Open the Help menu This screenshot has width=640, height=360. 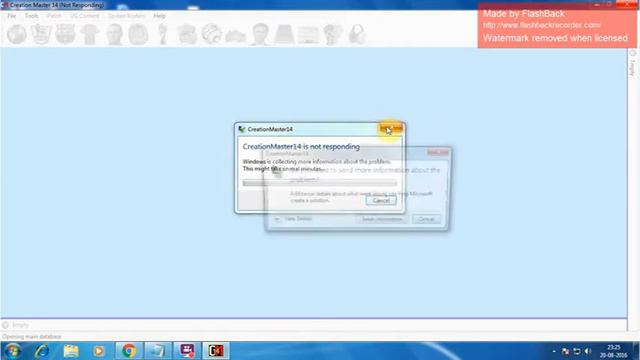point(160,16)
